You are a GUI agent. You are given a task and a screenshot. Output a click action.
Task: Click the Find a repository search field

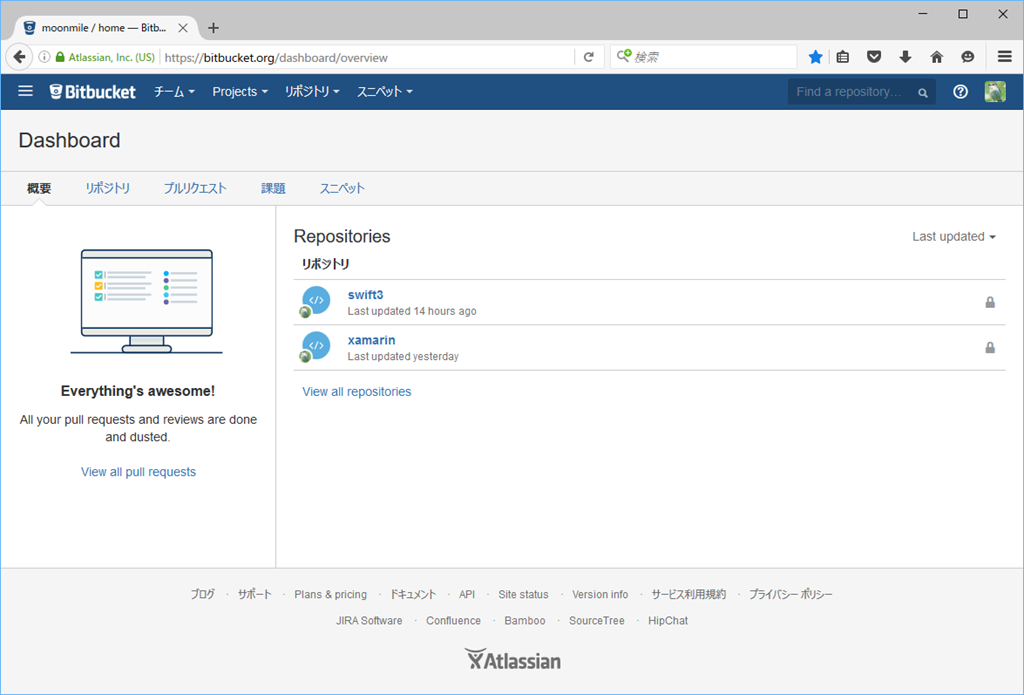(850, 92)
